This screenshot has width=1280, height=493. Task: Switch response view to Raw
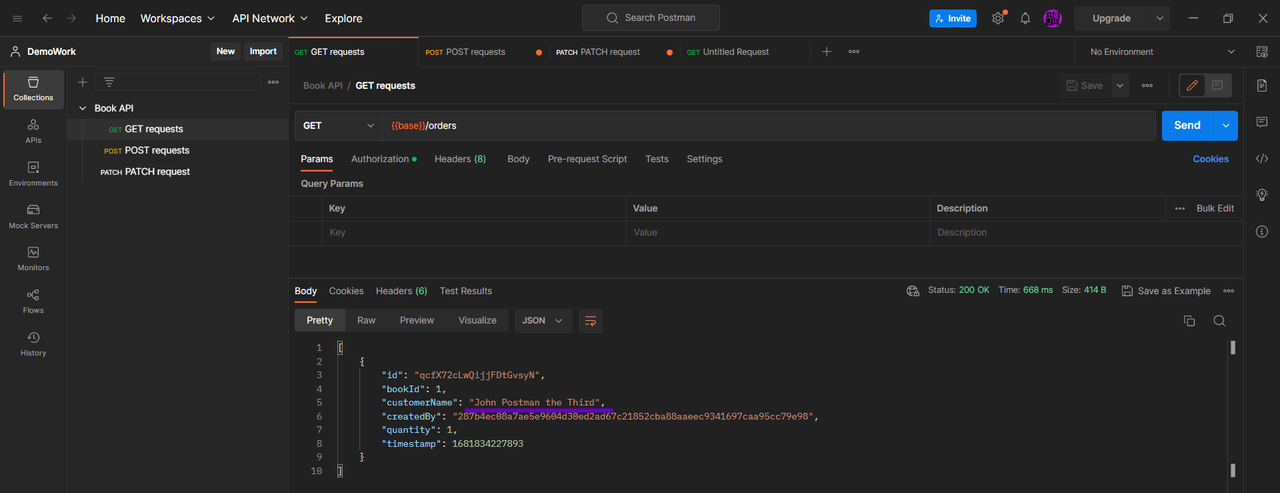tap(366, 321)
